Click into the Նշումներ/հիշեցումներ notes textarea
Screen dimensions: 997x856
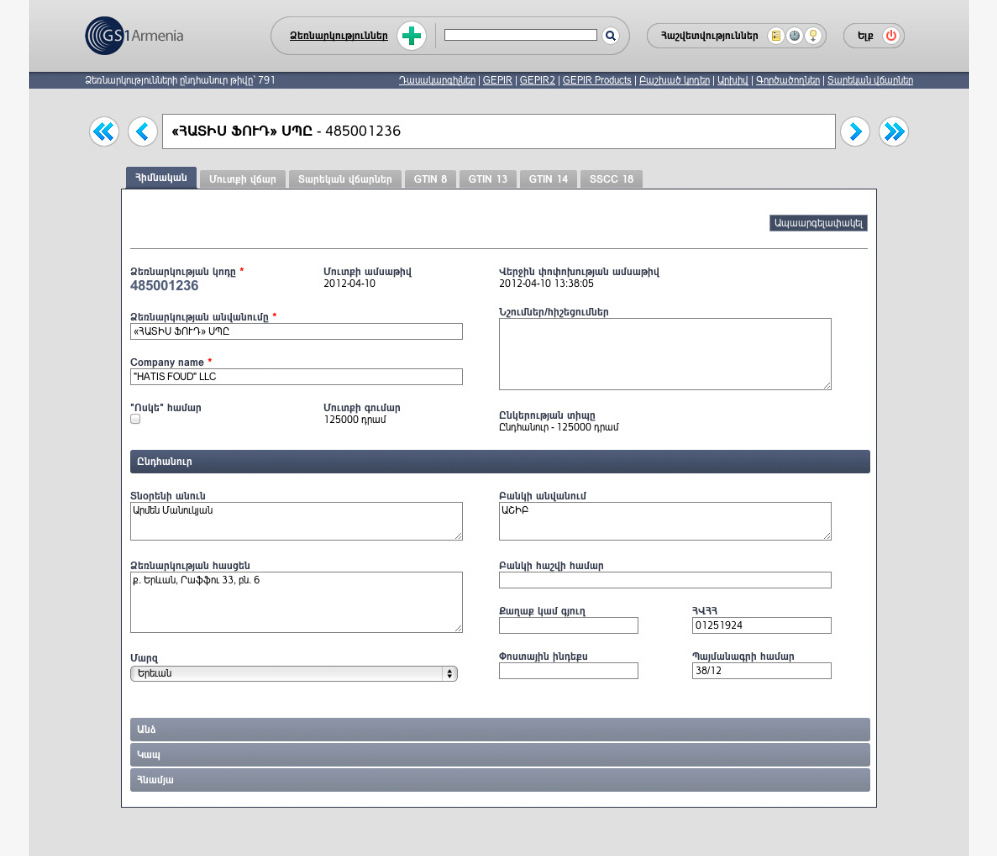tap(665, 354)
